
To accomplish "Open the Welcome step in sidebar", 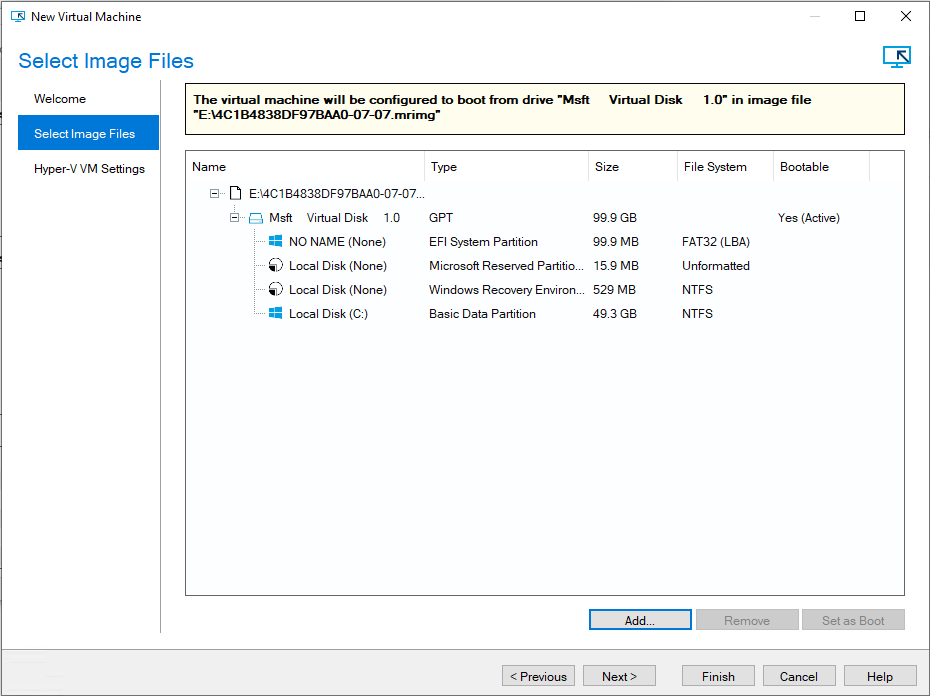I will click(x=60, y=99).
